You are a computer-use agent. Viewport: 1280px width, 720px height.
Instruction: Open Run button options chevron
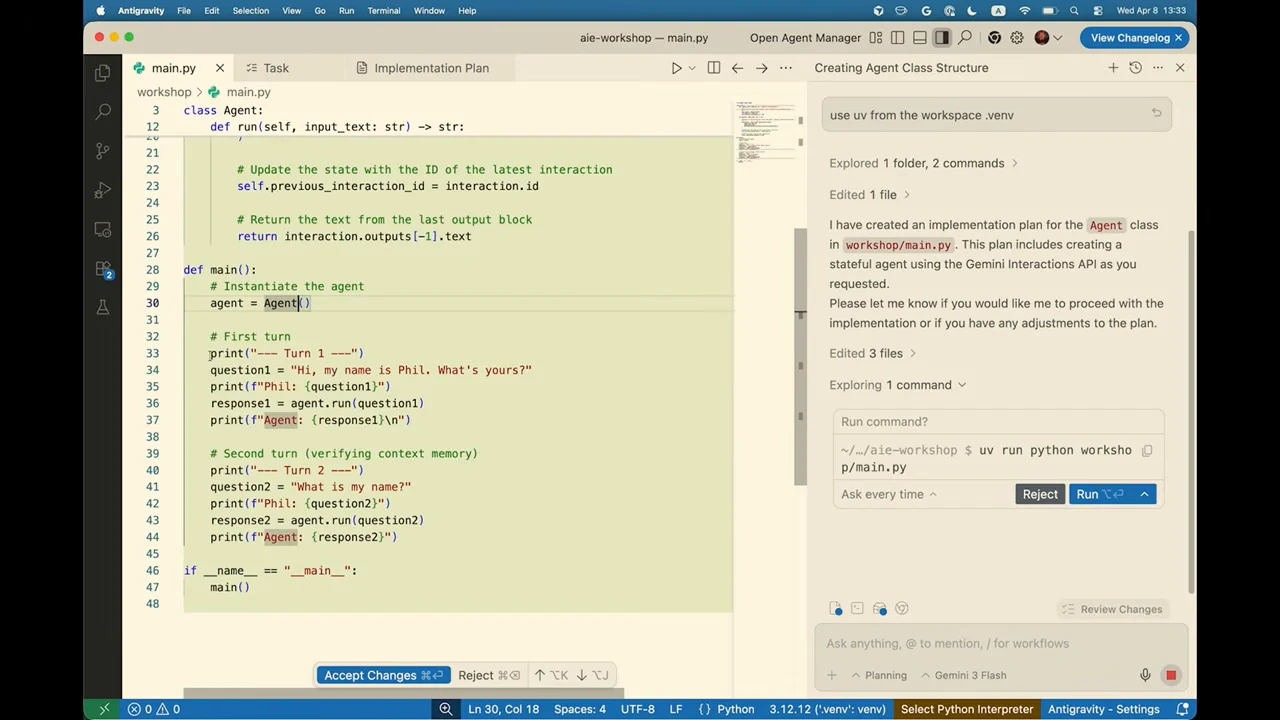pos(1144,494)
